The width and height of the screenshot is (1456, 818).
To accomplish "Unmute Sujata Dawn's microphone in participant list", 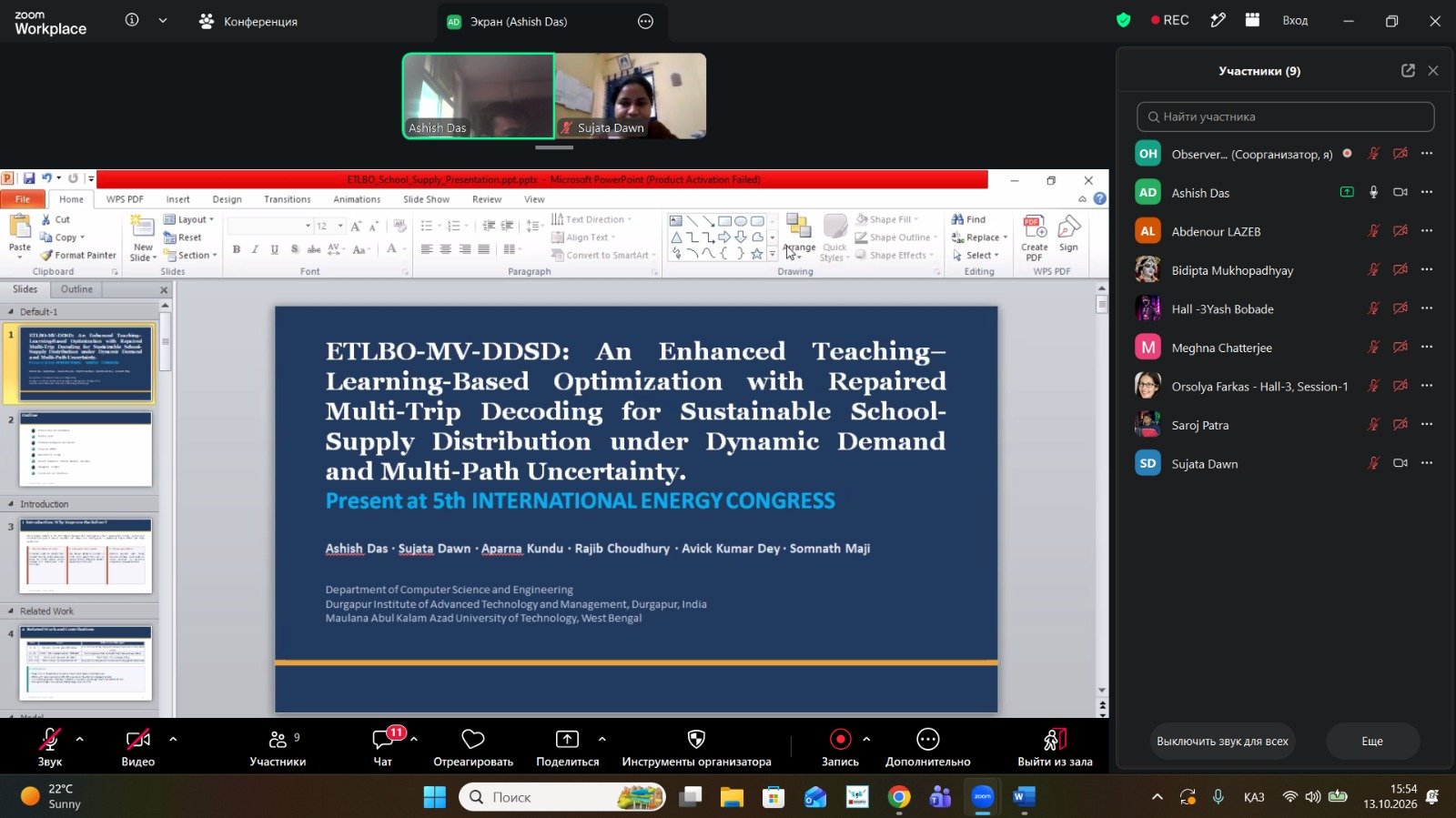I will (1373, 463).
